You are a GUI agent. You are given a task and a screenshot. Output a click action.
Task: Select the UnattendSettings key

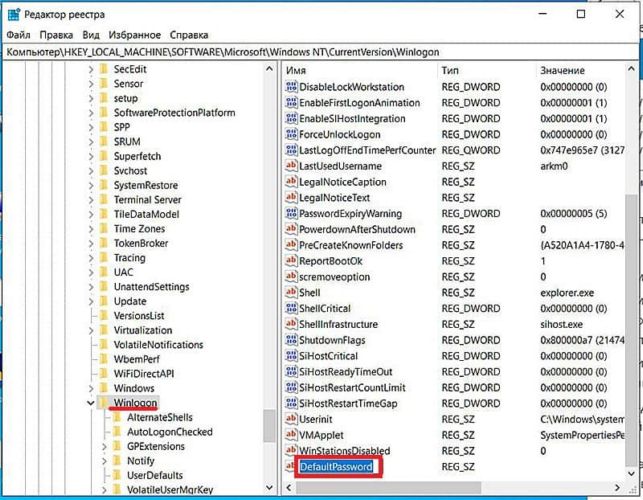pos(151,287)
